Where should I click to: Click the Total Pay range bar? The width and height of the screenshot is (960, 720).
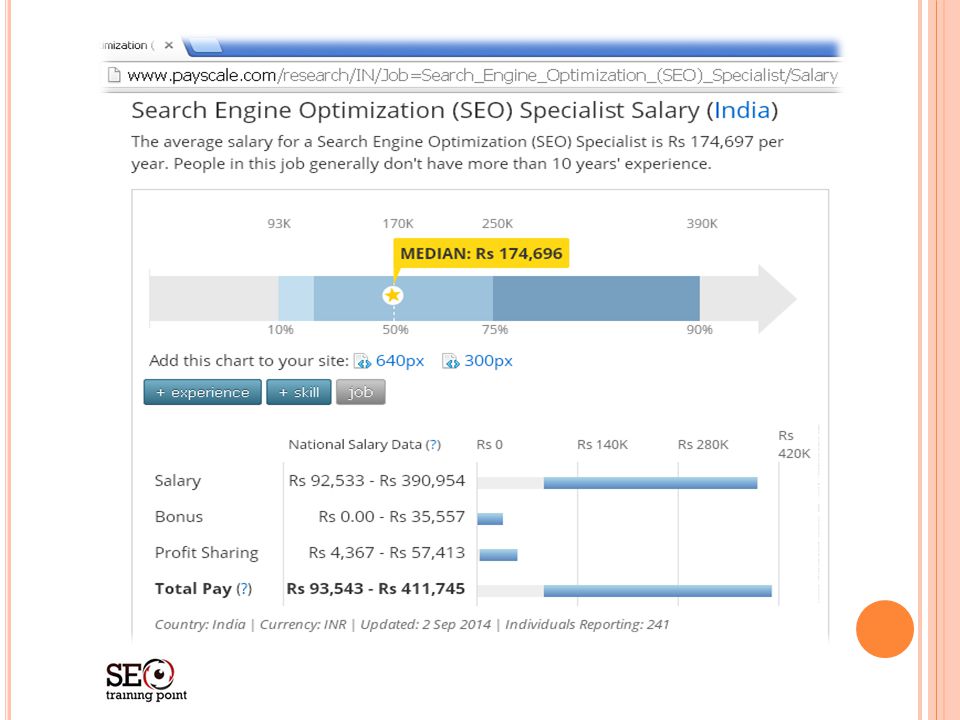658,591
